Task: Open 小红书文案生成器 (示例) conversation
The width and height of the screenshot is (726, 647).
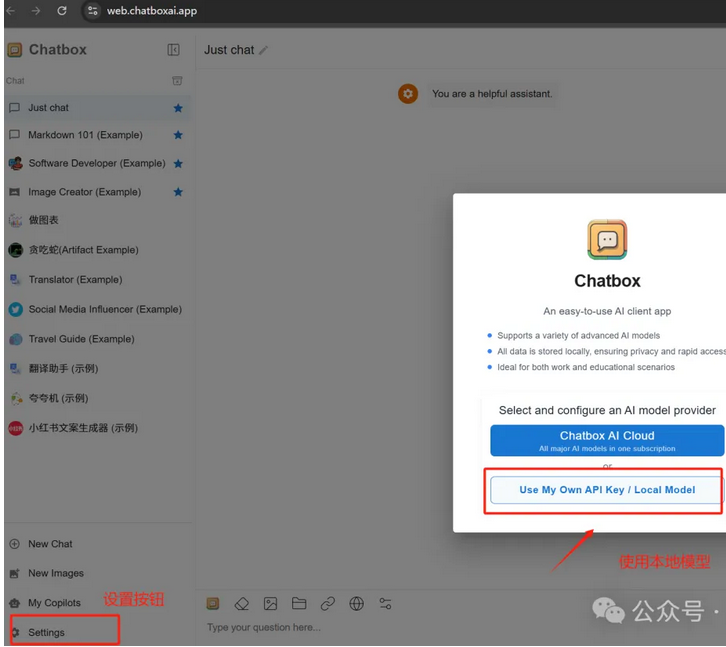Action: 97,428
